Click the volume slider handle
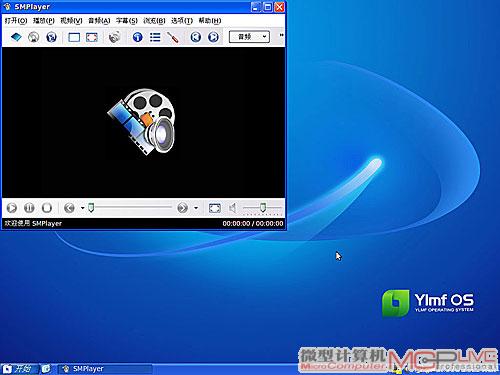The image size is (500, 375). [263, 208]
